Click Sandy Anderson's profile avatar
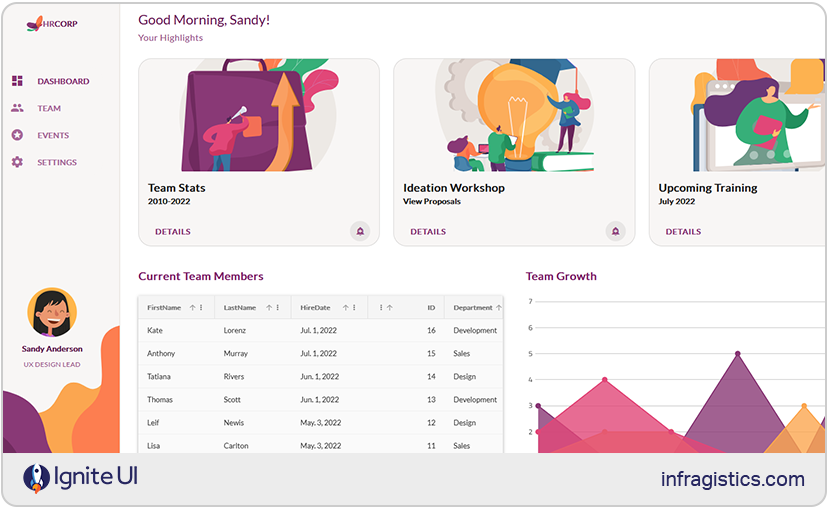This screenshot has width=828, height=509. [x=52, y=313]
